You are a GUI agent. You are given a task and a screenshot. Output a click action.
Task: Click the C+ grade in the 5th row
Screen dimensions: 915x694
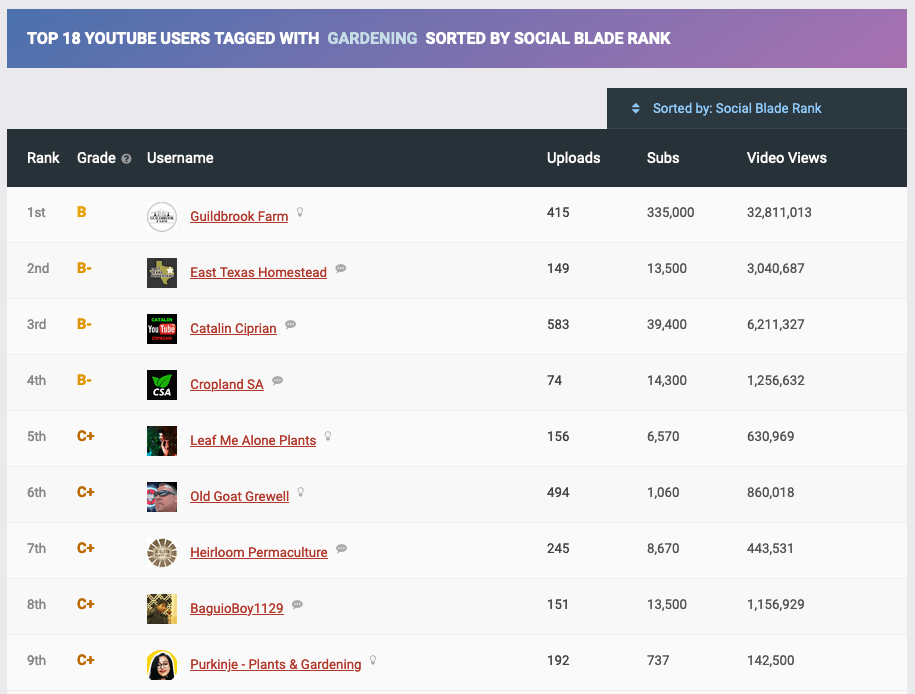point(86,436)
